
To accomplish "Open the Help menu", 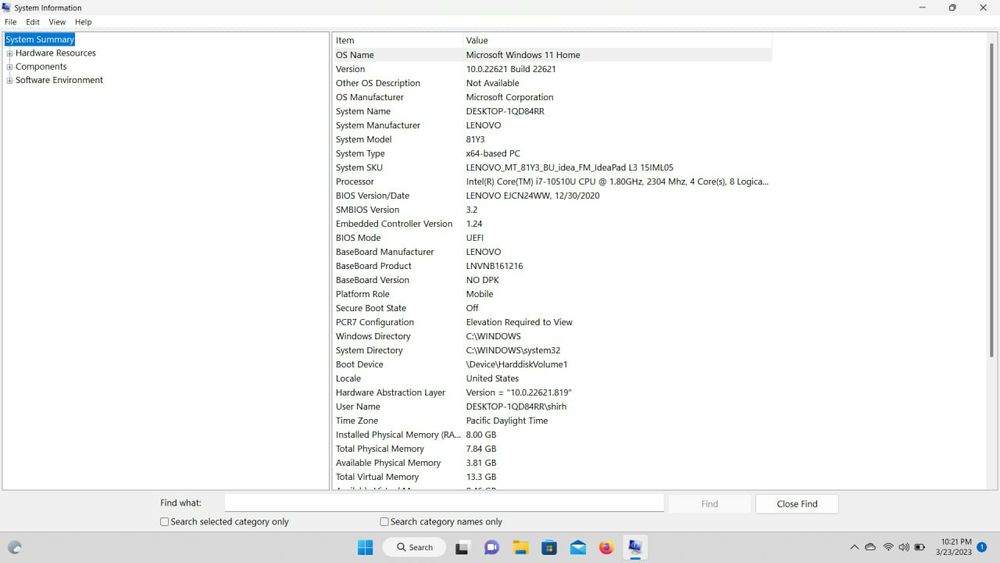I will tap(83, 22).
